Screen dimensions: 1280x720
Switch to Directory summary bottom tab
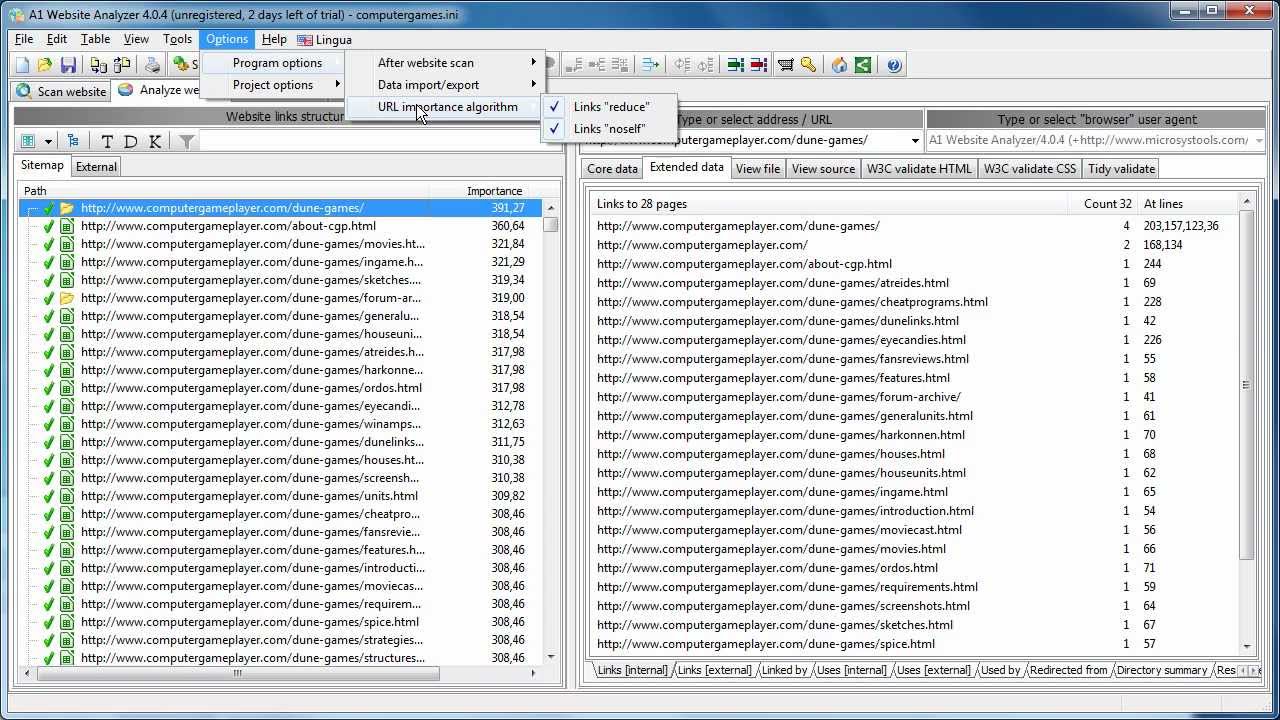tap(1162, 670)
